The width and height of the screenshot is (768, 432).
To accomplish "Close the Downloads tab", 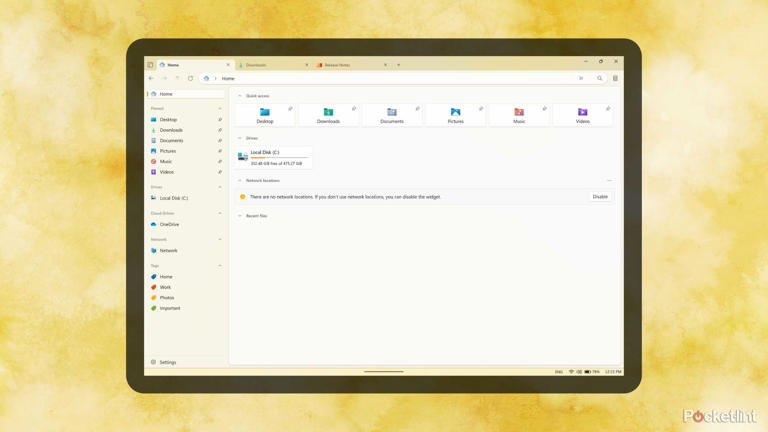I will (307, 65).
